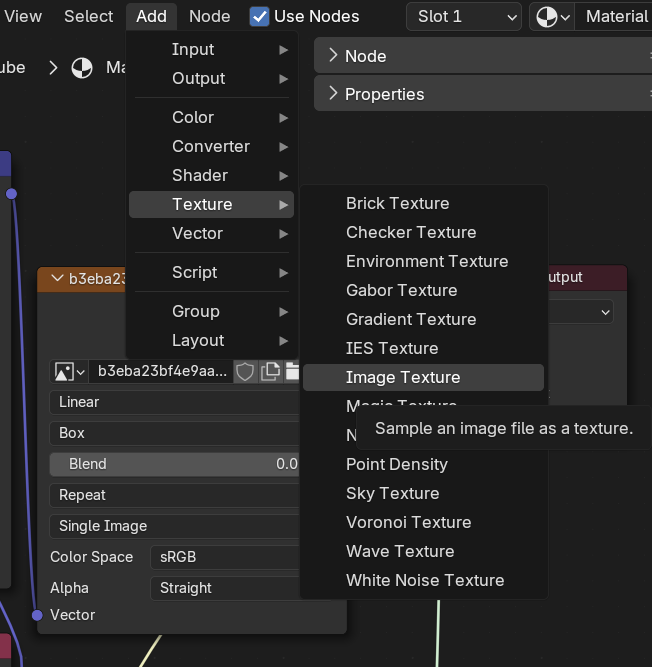The width and height of the screenshot is (652, 667).
Task: Open material sphere browse dropdown
Action: click(x=551, y=16)
